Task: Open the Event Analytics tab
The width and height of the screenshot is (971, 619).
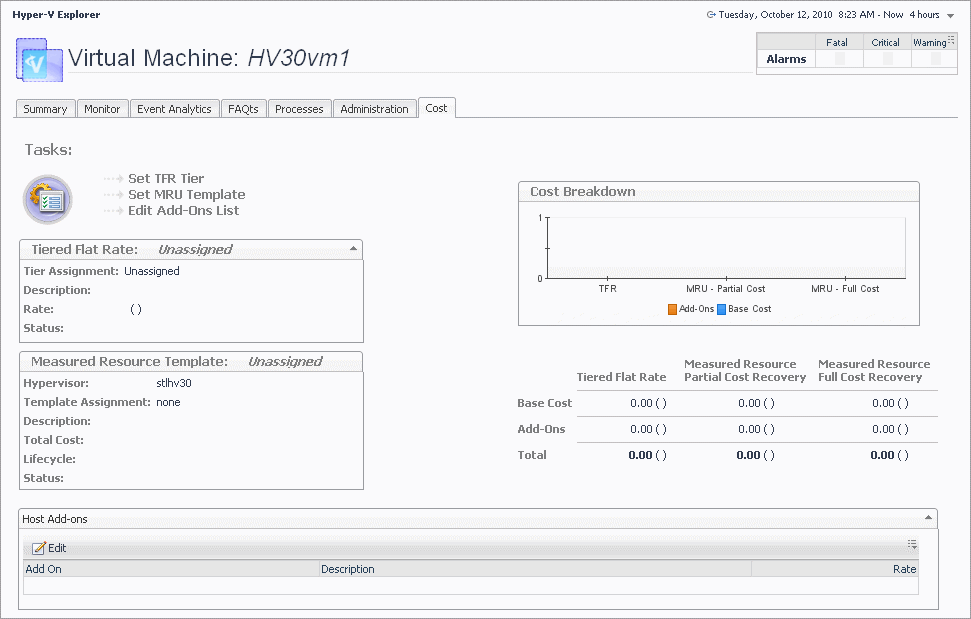Action: 174,109
